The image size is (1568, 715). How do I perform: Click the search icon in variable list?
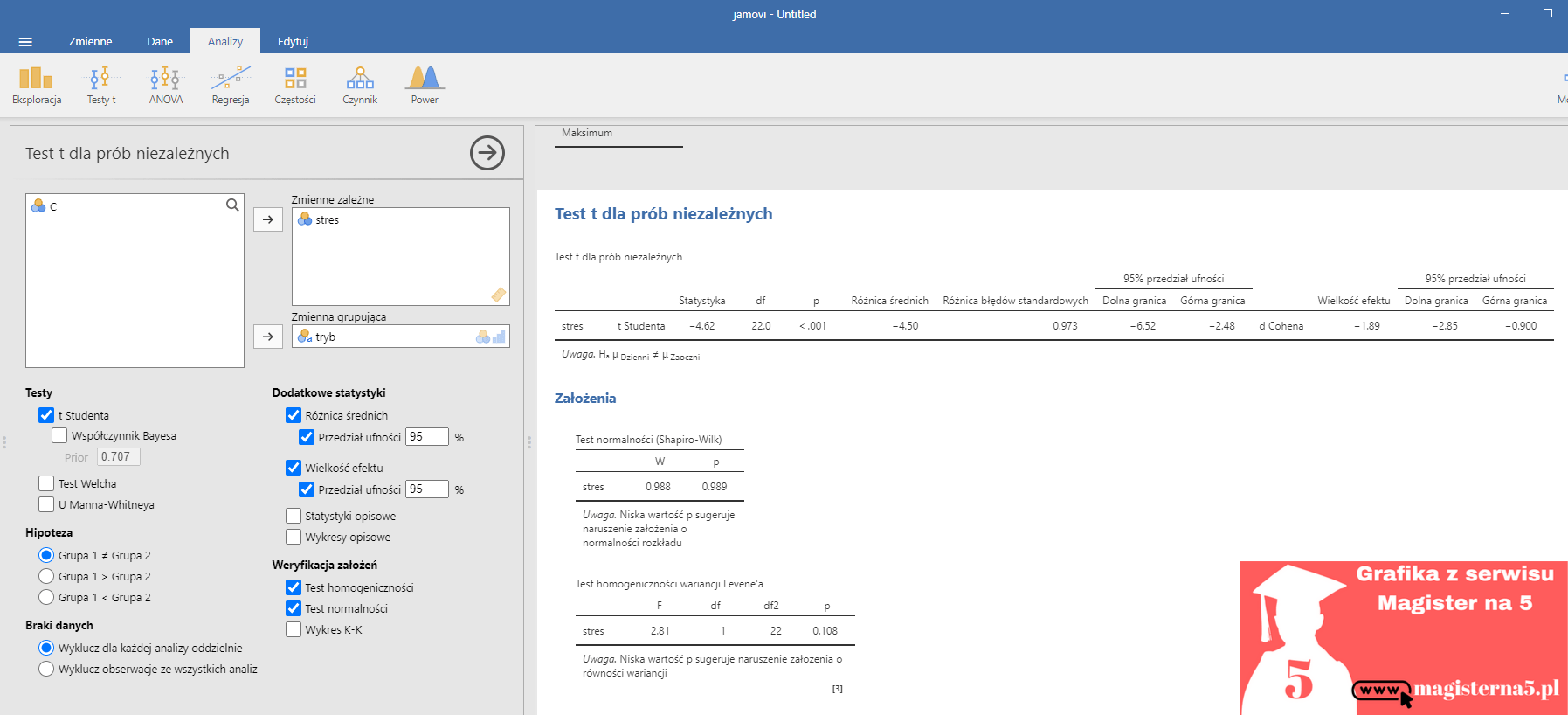(x=232, y=205)
